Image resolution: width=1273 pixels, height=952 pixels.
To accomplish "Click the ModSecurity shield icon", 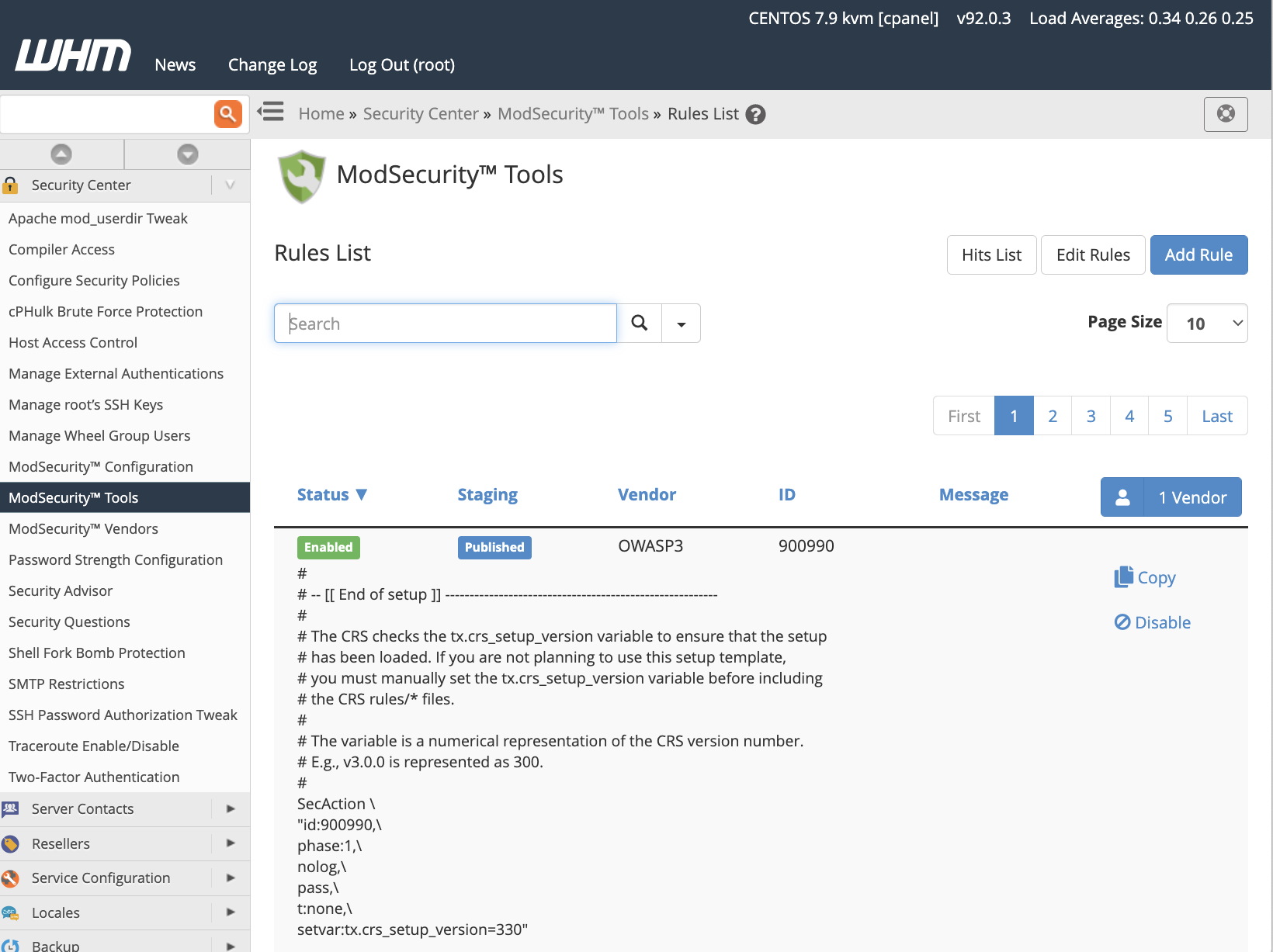I will click(x=302, y=175).
